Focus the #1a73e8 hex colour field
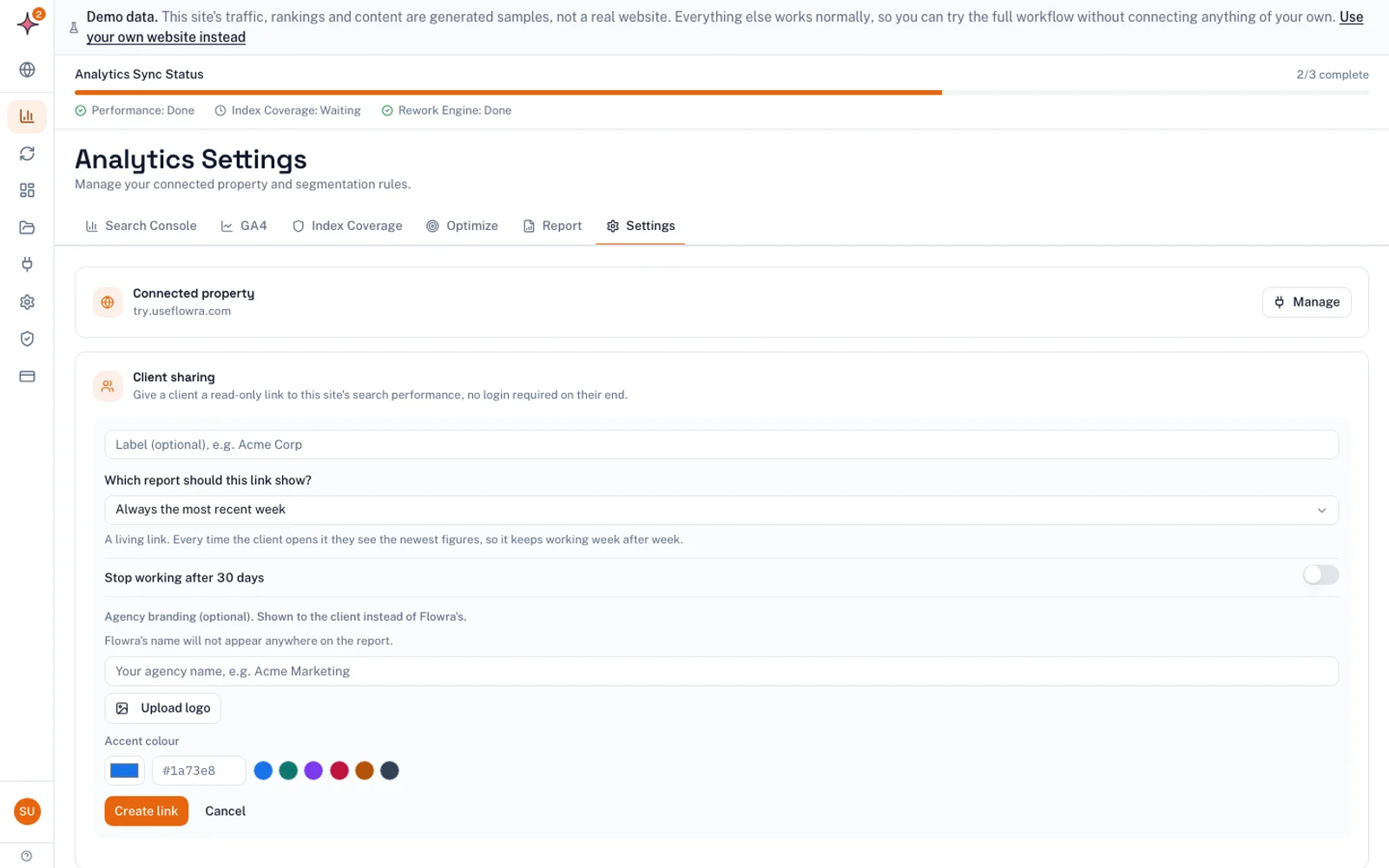Viewport: 1389px width, 868px height. pyautogui.click(x=199, y=771)
